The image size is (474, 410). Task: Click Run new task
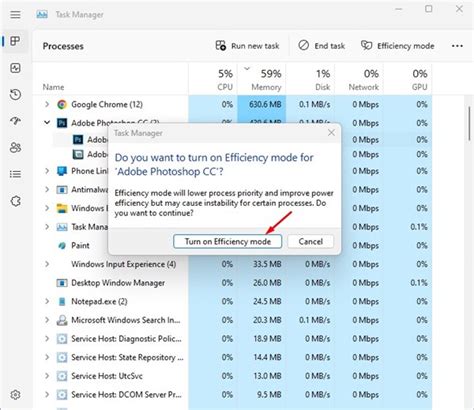pos(247,46)
